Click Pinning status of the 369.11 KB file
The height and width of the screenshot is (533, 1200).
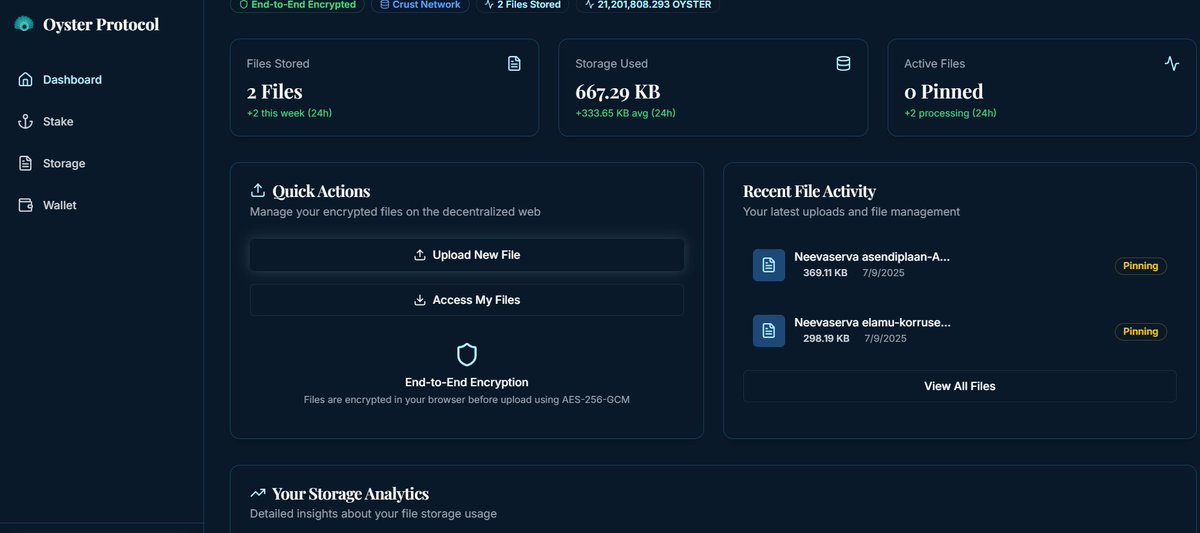(1141, 266)
